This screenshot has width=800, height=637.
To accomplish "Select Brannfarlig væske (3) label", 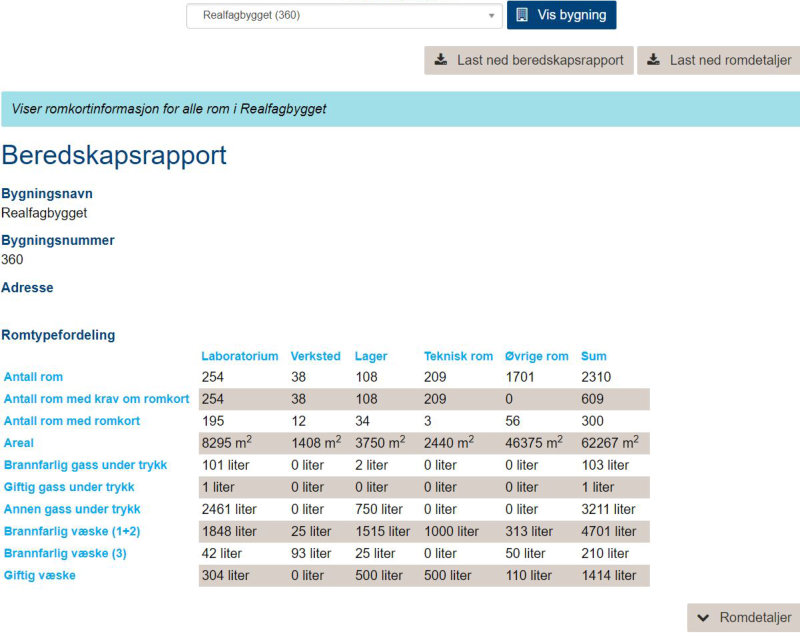I will coord(65,553).
